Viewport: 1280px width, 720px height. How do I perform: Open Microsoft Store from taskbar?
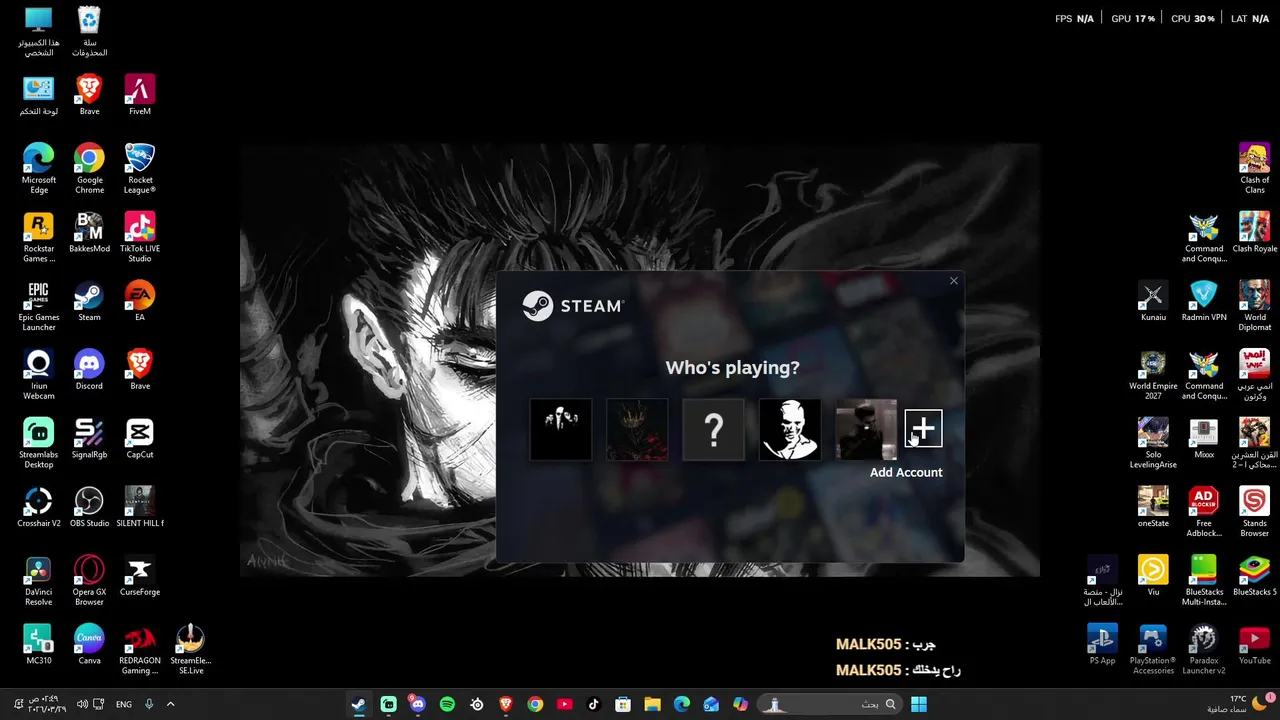tap(623, 704)
